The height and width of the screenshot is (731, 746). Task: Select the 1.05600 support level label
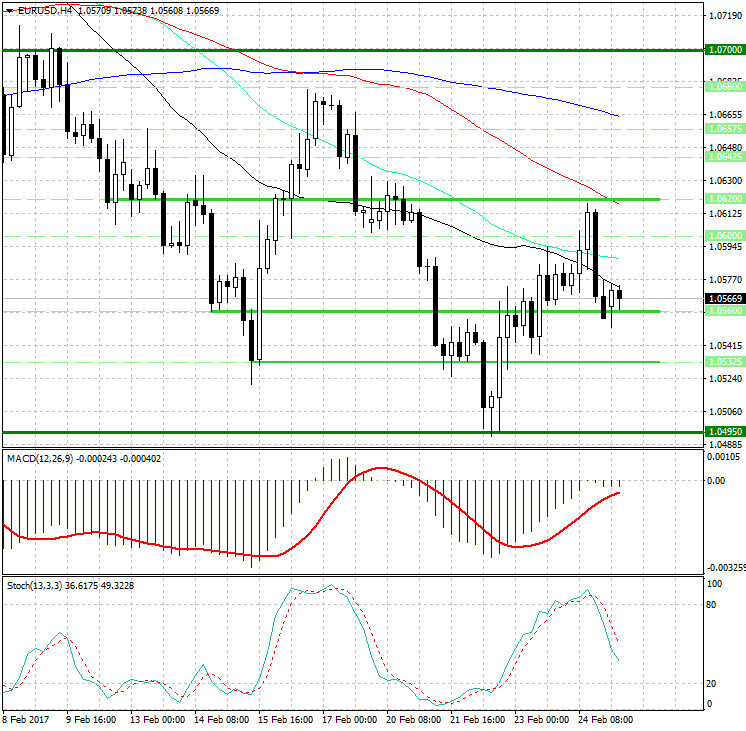(x=725, y=310)
